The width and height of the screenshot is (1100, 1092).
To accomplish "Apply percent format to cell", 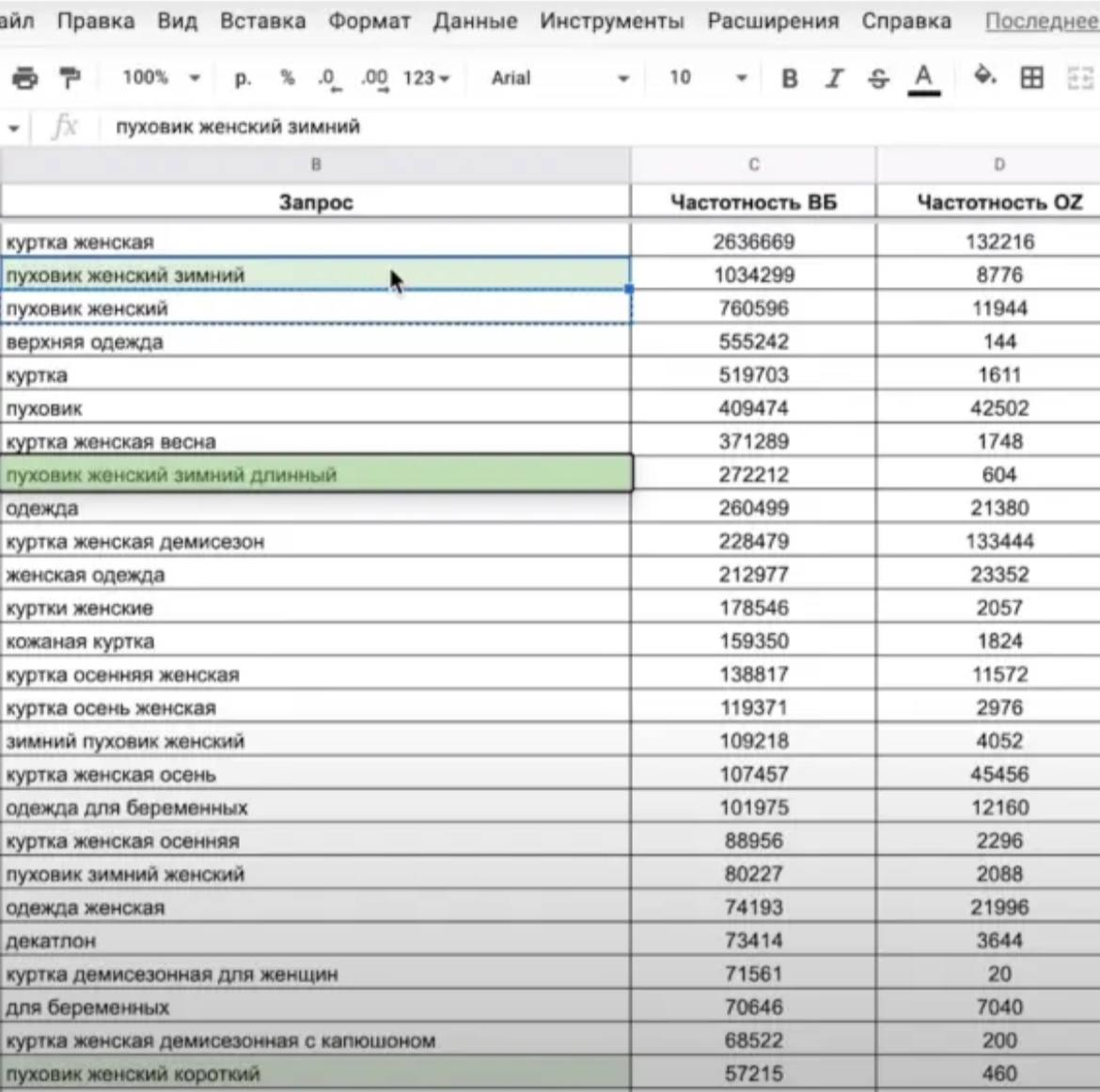I will pyautogui.click(x=288, y=78).
